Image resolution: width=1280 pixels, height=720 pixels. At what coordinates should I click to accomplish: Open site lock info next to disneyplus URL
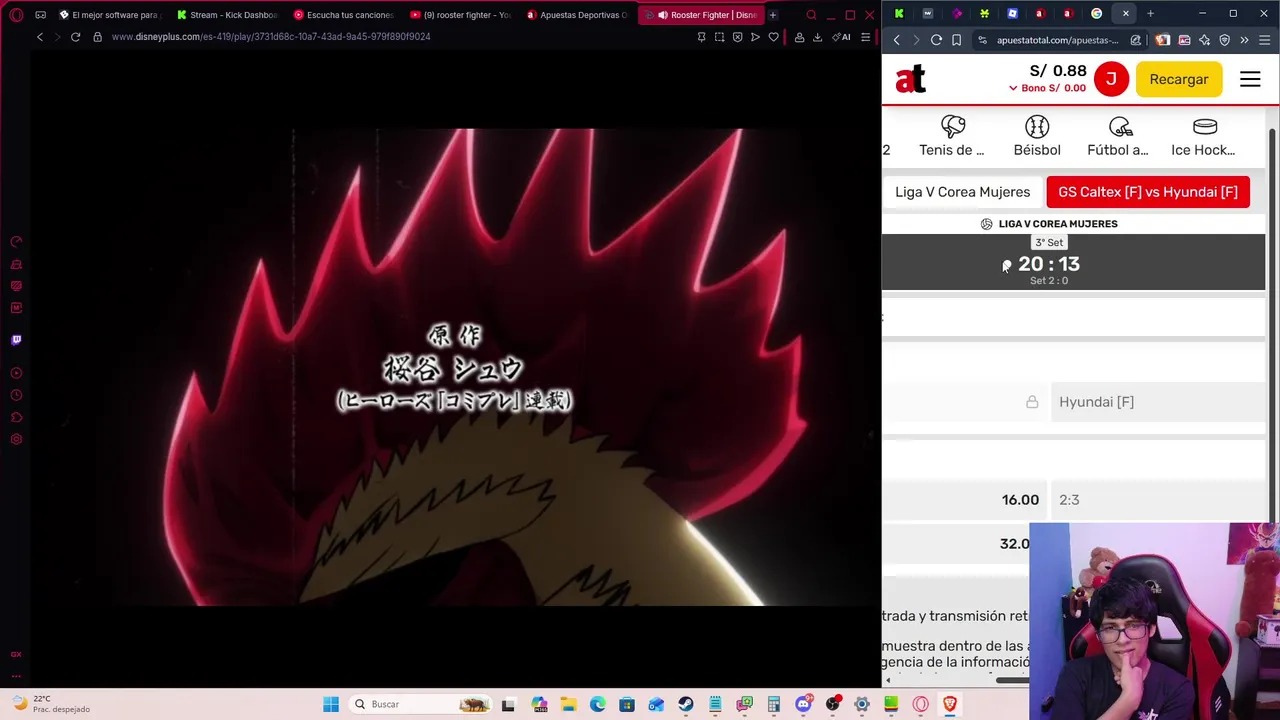[97, 37]
